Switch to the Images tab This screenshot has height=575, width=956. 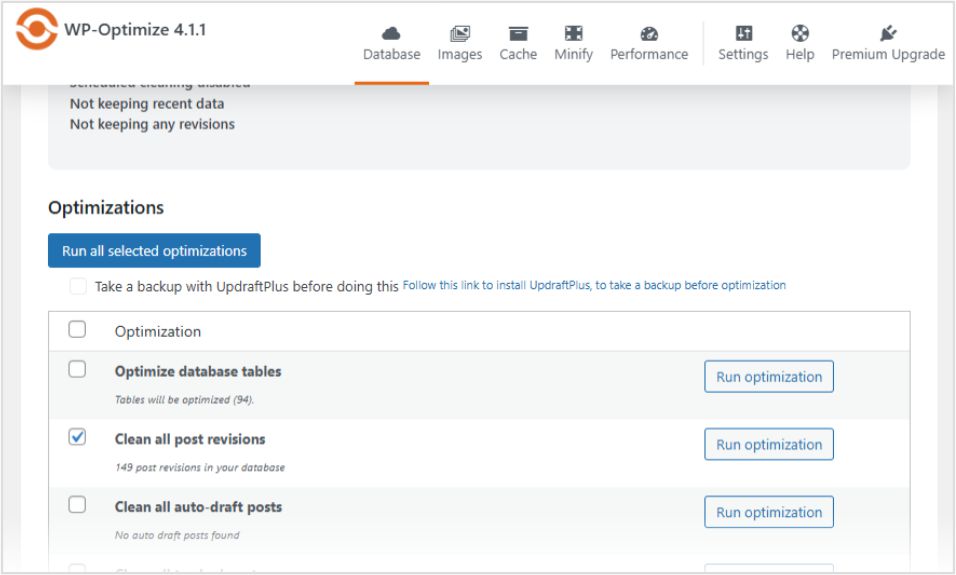(x=460, y=54)
